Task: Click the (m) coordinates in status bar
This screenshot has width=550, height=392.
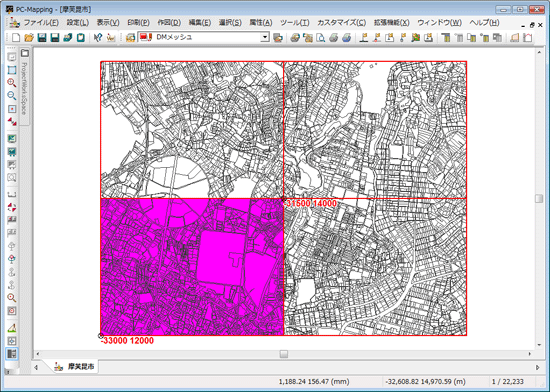Action: (425, 381)
